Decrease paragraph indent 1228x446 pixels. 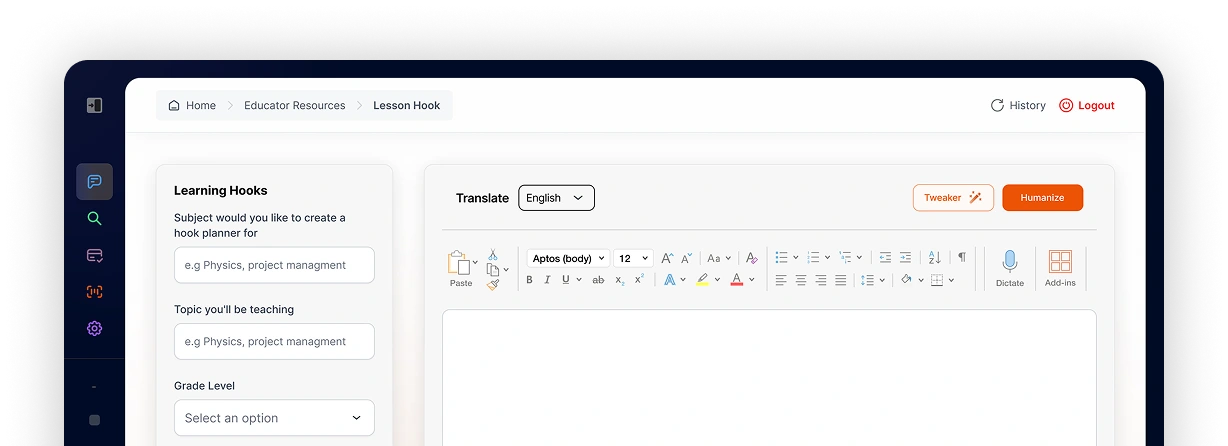(885, 258)
